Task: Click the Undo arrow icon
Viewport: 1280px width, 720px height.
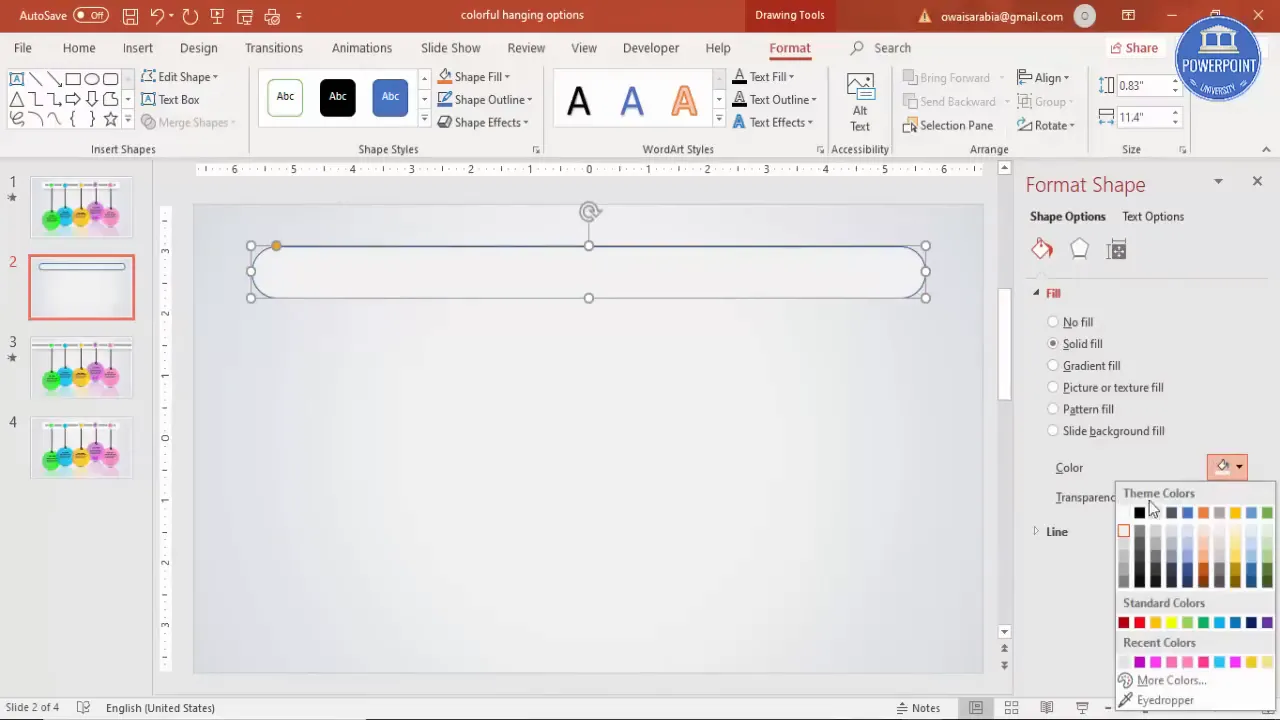Action: [157, 16]
